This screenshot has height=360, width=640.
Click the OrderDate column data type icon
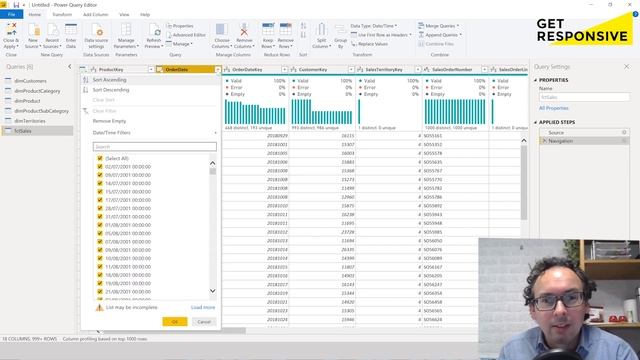tap(160, 70)
